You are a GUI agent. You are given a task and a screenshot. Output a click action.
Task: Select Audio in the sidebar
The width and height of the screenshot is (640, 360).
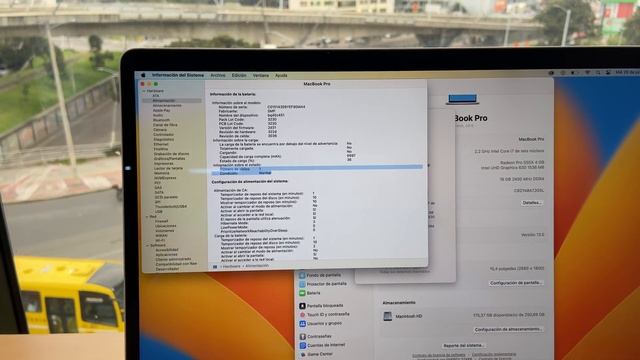pyautogui.click(x=158, y=115)
